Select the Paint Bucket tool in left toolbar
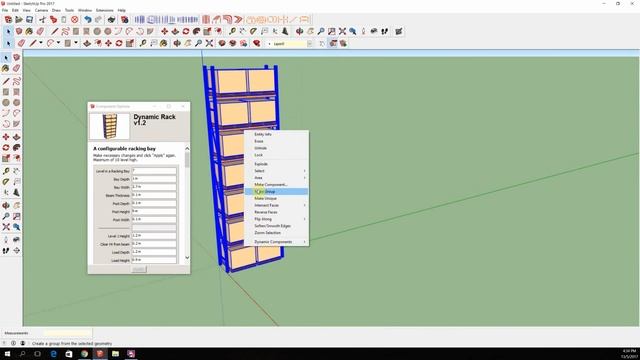Screen dimensions: 640x360 pos(6,68)
